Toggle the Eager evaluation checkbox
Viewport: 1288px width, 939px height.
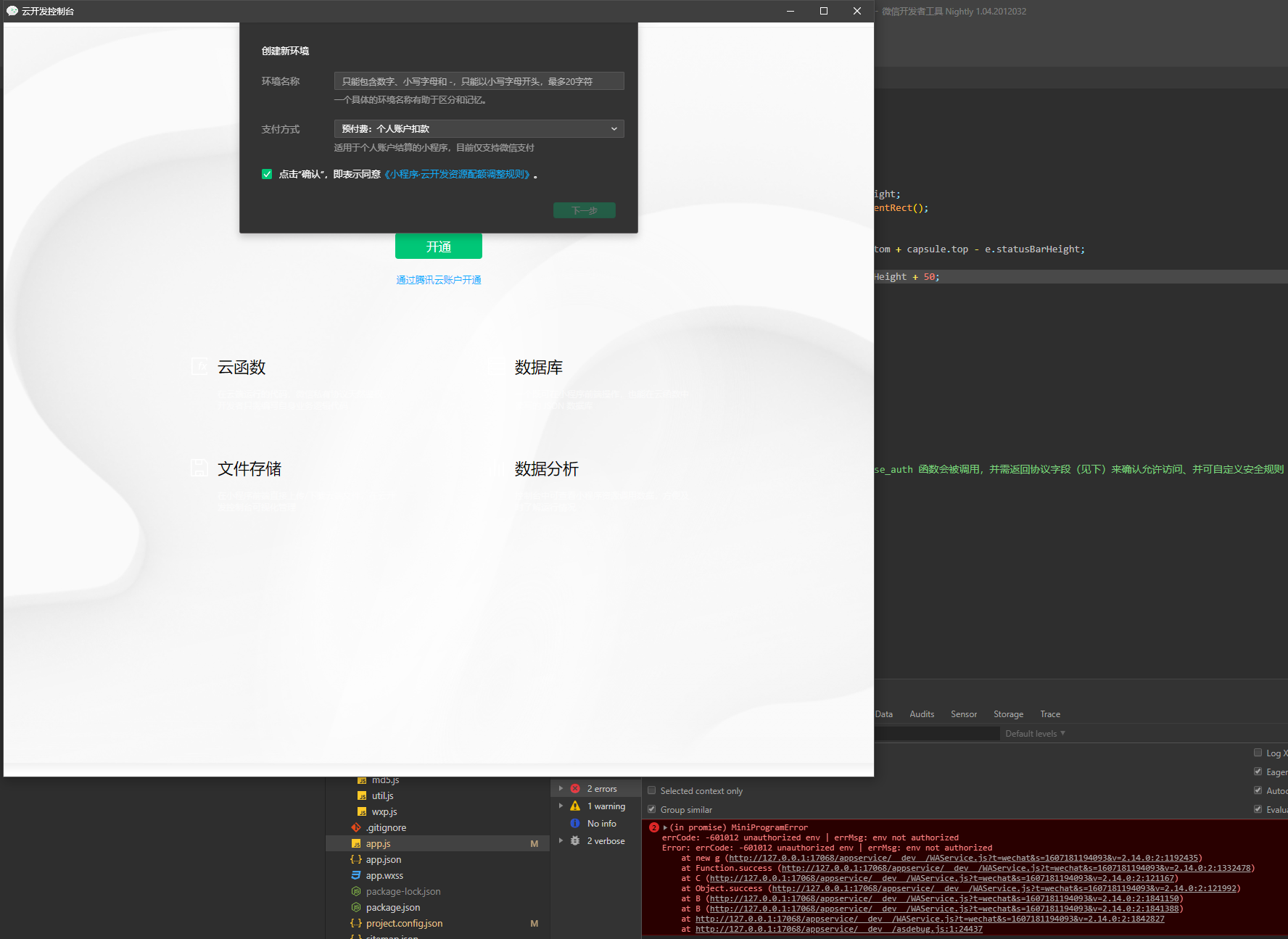coord(1258,772)
